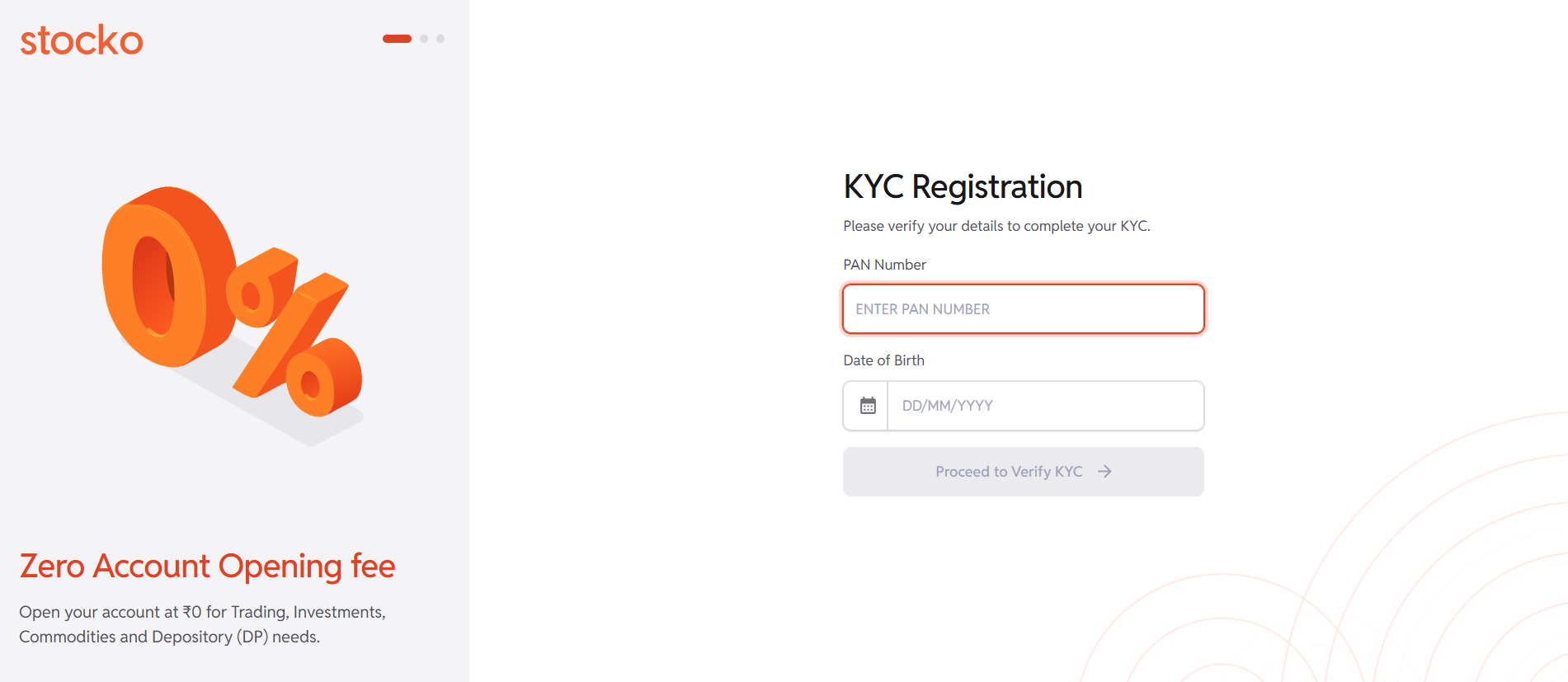The width and height of the screenshot is (1568, 682).
Task: Click the Date of Birth label
Action: coord(883,360)
